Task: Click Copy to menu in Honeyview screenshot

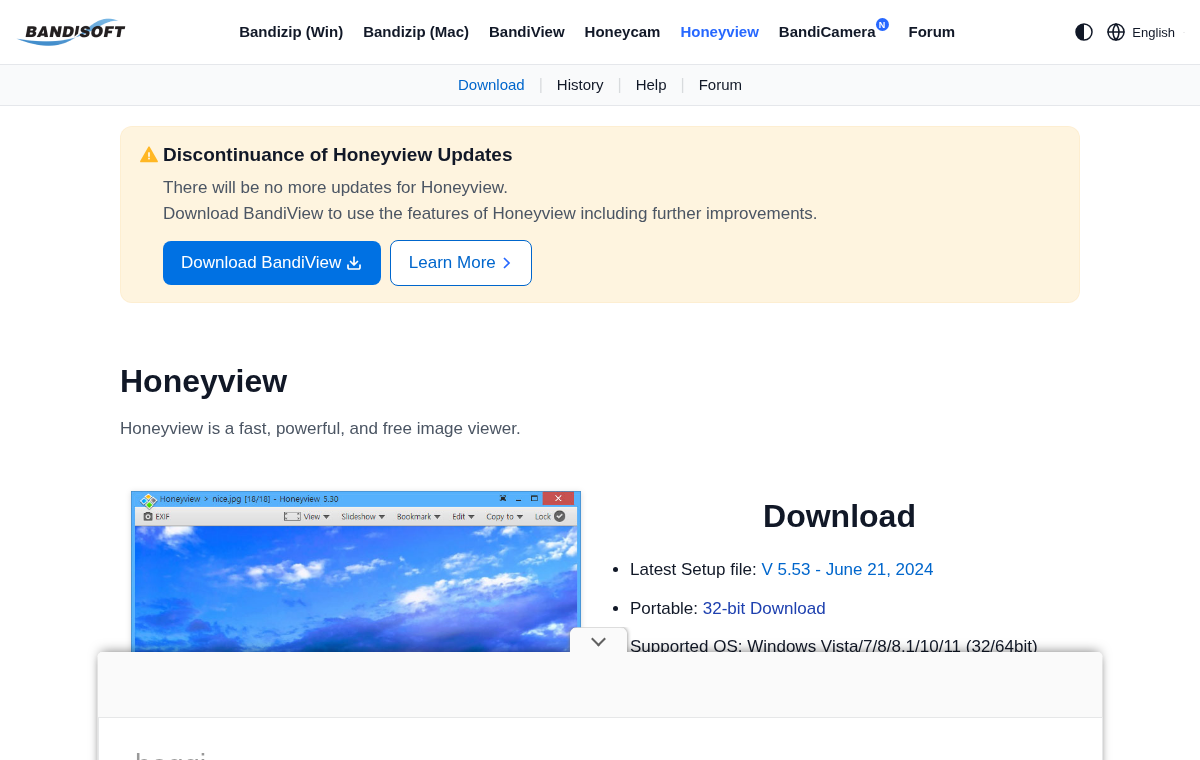Action: (x=504, y=517)
